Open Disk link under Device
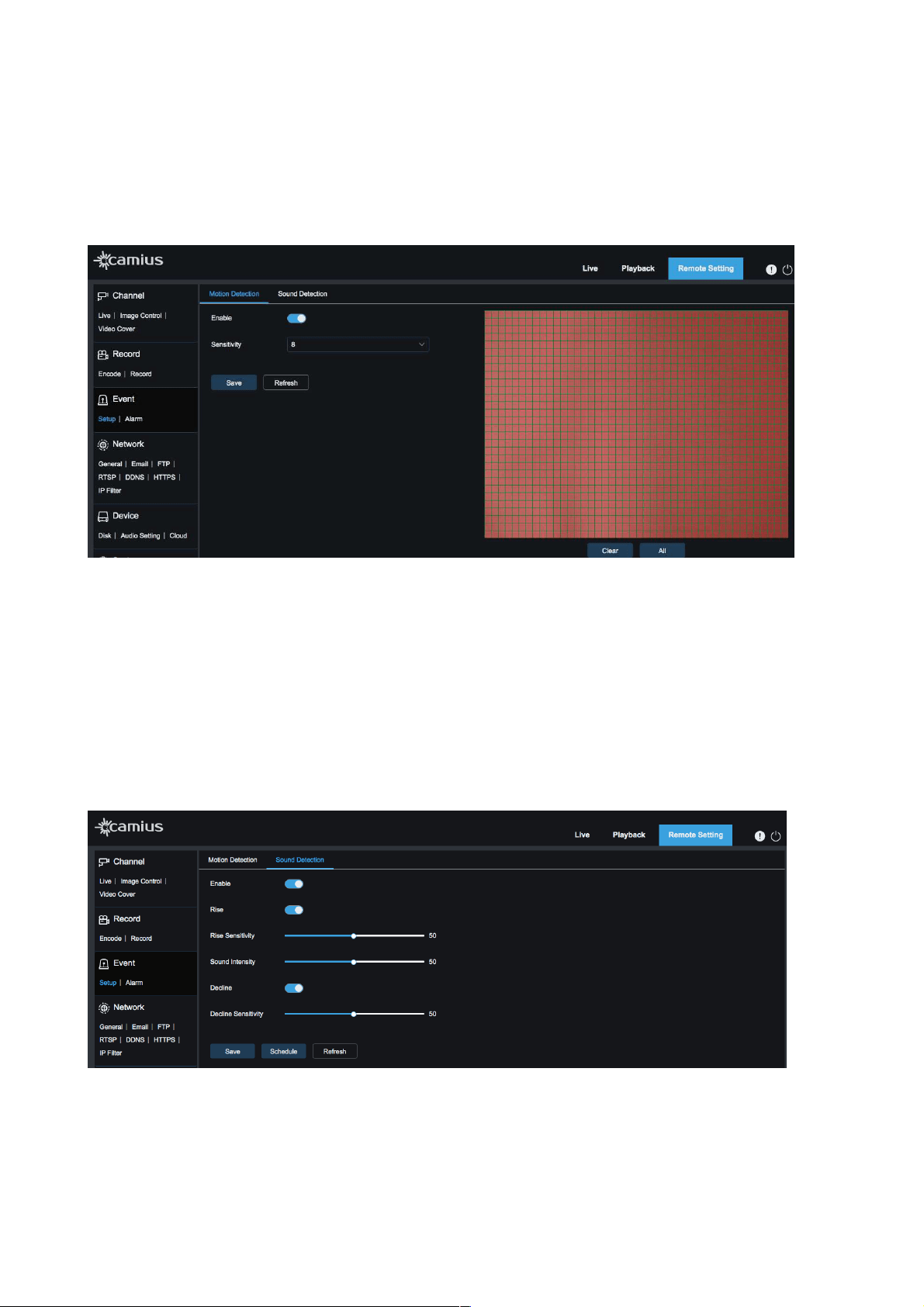 click(x=105, y=535)
